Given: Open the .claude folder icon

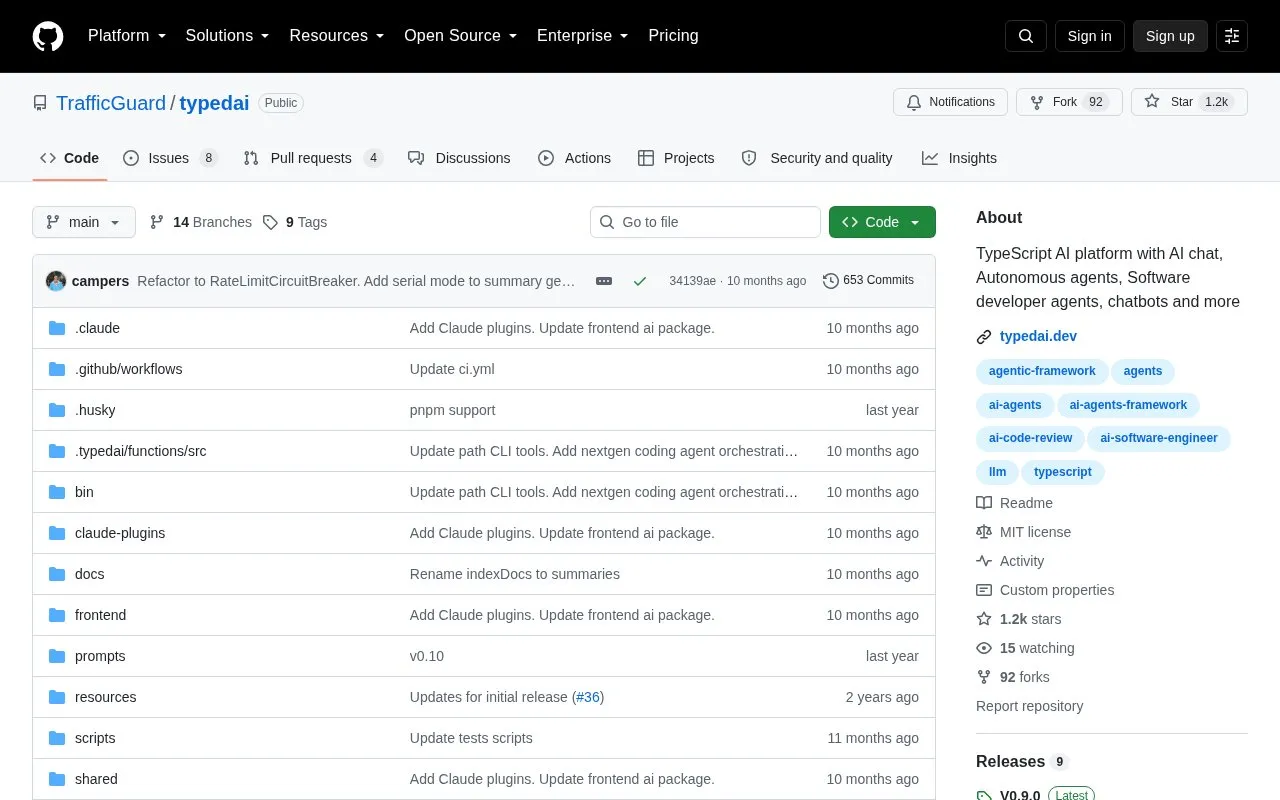Looking at the screenshot, I should (57, 328).
